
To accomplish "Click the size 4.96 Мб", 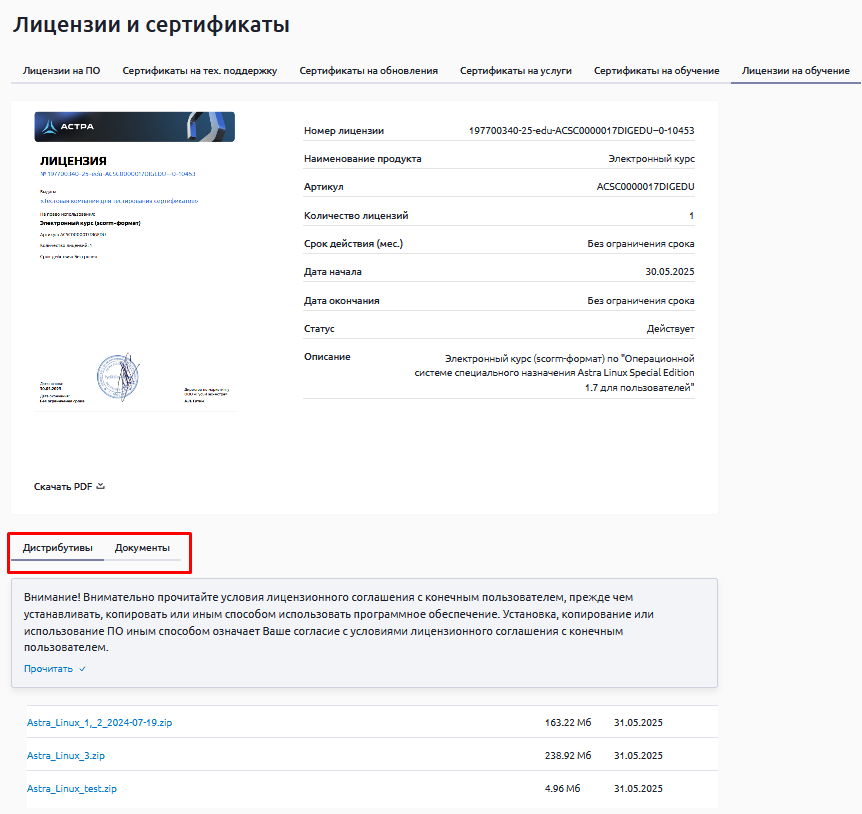I will pos(562,789).
